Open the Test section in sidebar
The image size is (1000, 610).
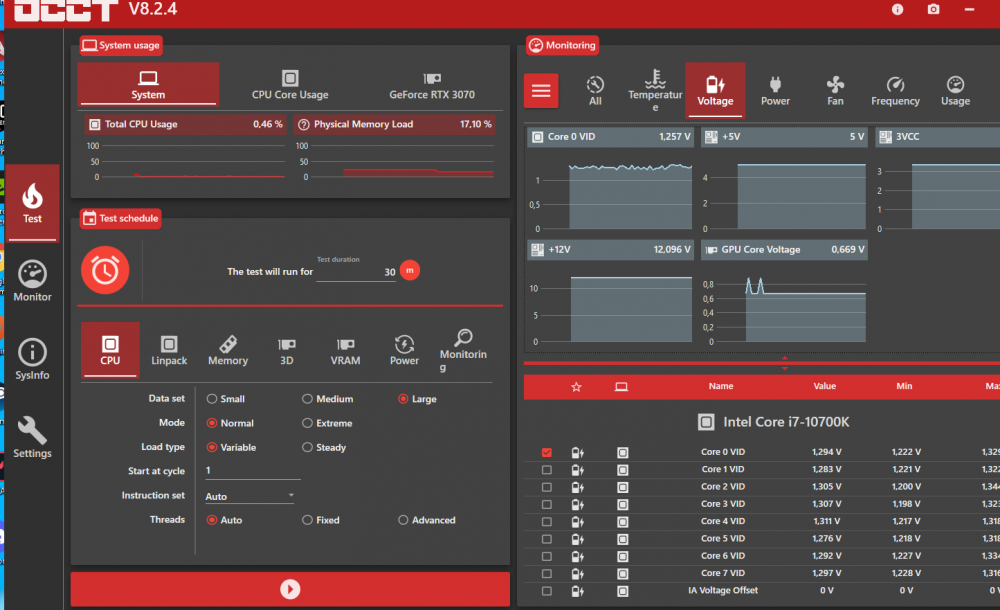click(33, 203)
